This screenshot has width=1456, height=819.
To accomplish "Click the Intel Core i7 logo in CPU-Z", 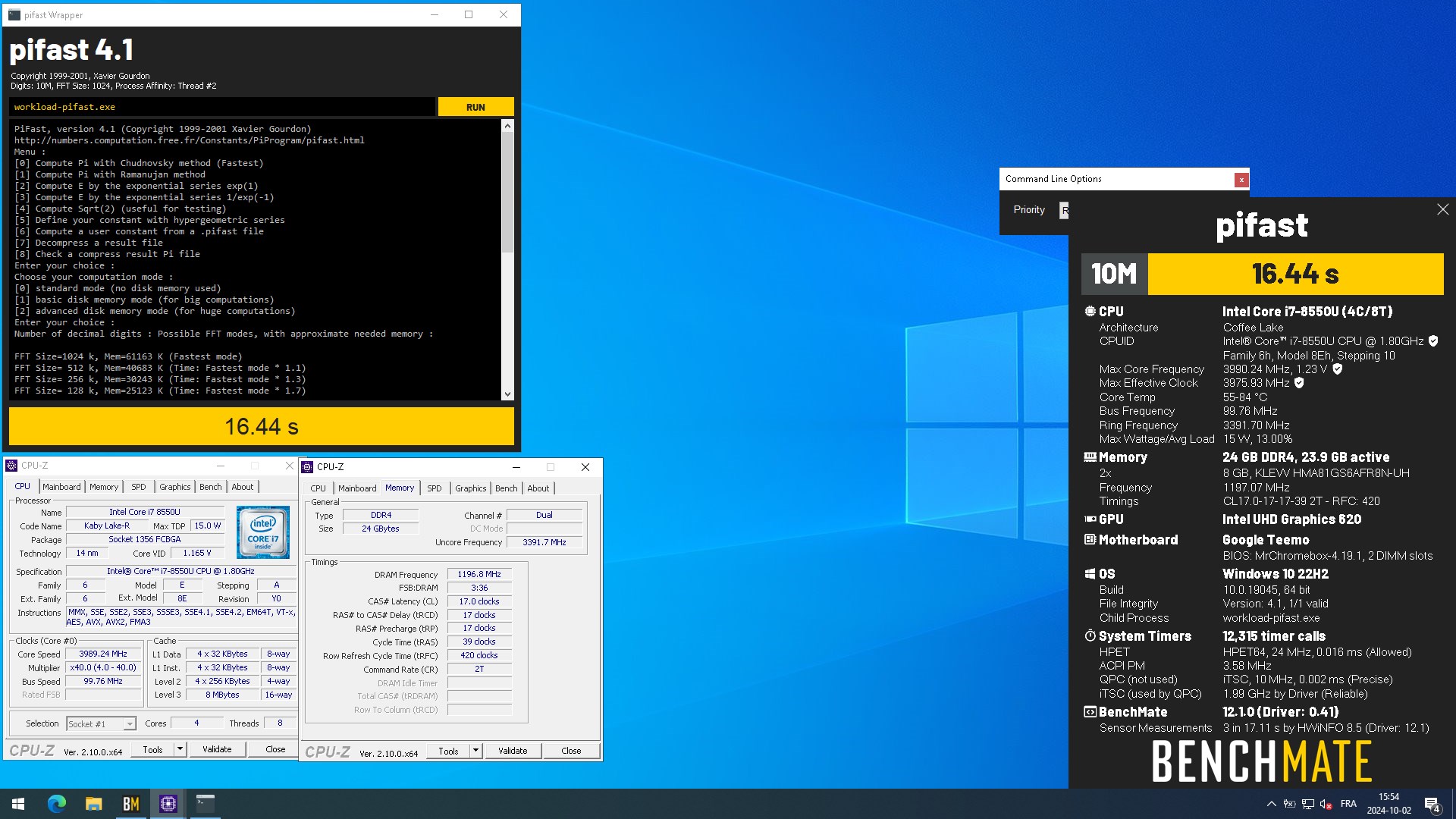I will tap(262, 532).
